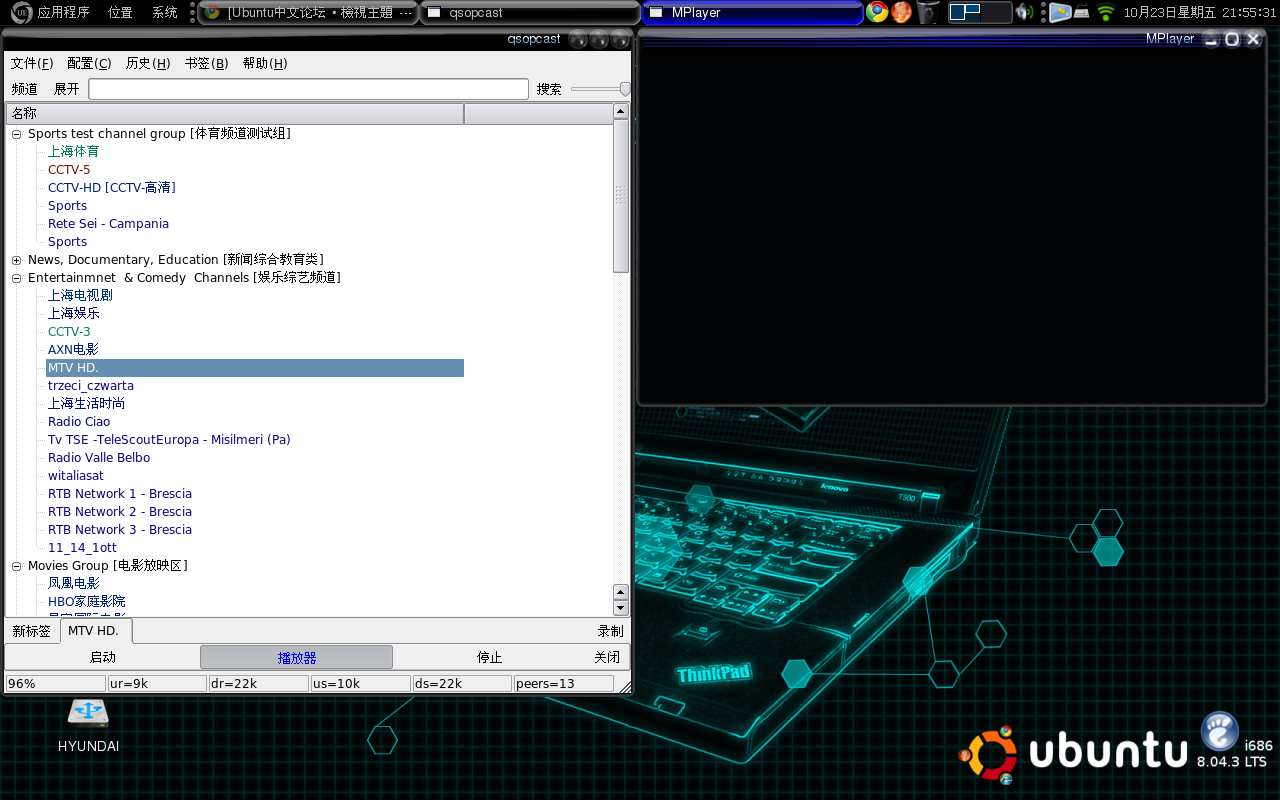
Task: Open the 历史(H) menu
Action: click(x=148, y=63)
